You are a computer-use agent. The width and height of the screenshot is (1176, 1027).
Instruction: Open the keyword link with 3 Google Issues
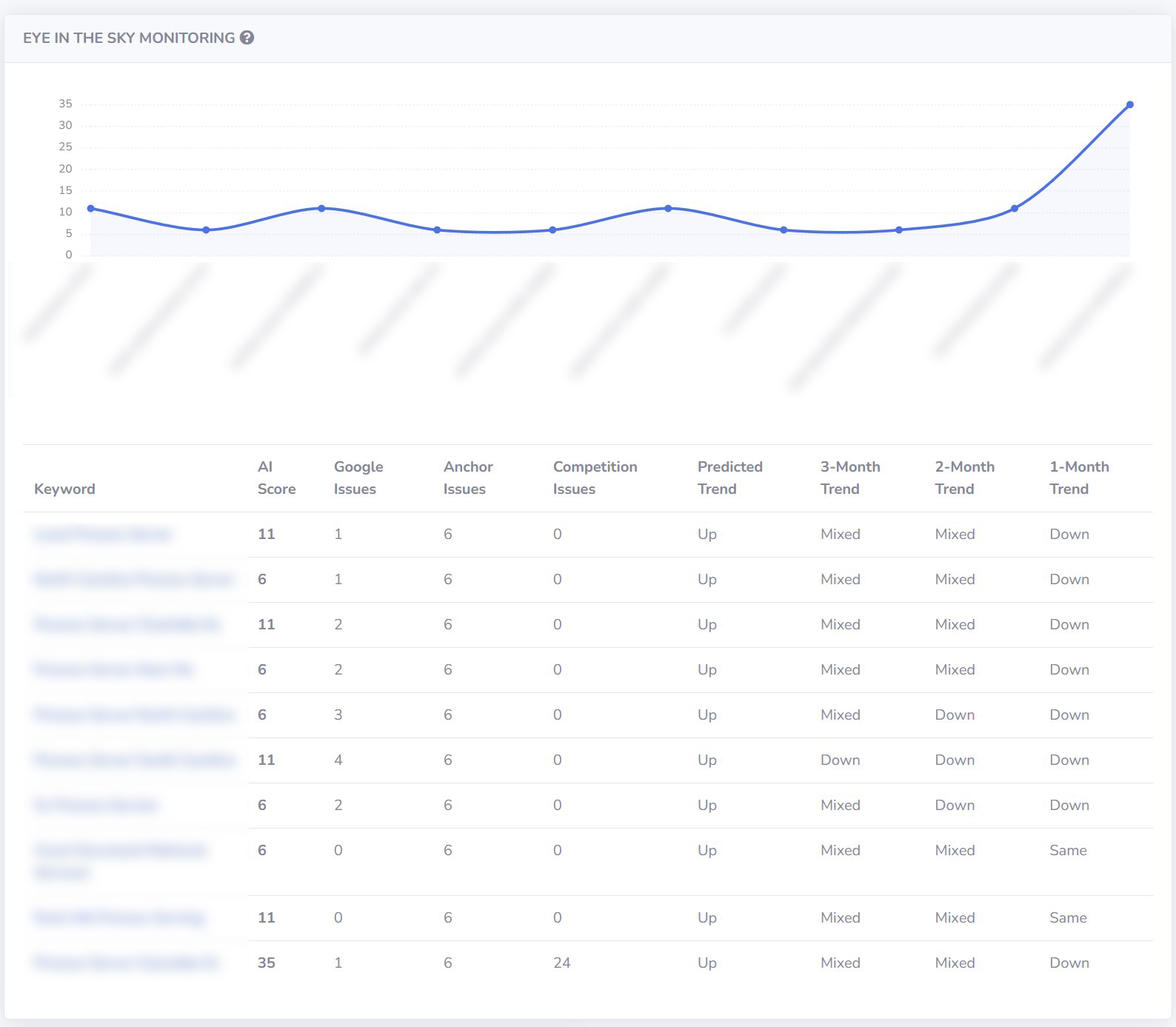pos(134,715)
